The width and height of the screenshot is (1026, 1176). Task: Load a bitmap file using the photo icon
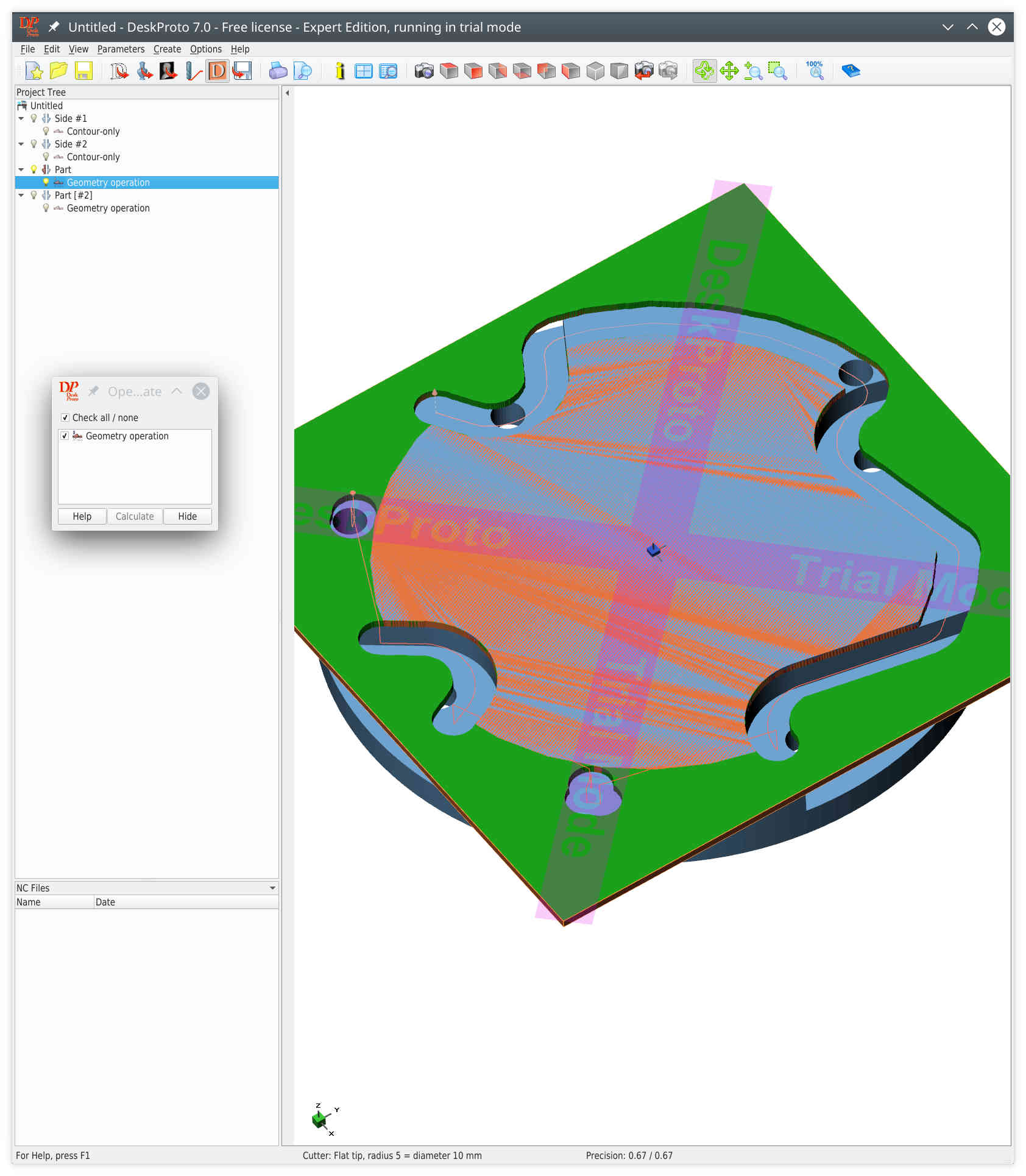pos(168,71)
